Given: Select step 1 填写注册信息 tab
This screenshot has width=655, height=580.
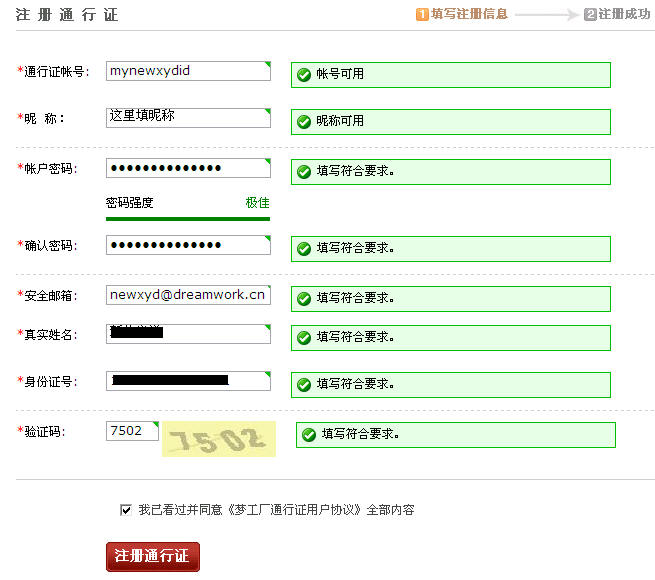Looking at the screenshot, I should click(x=462, y=14).
